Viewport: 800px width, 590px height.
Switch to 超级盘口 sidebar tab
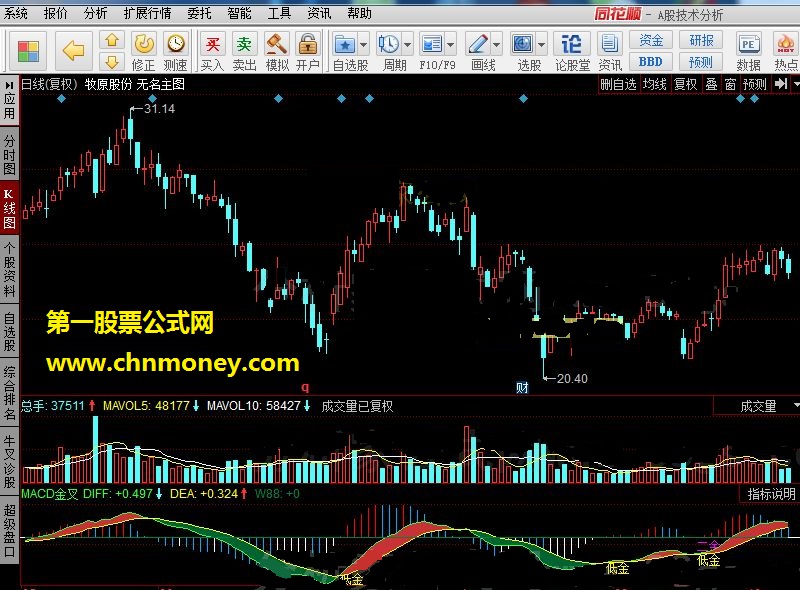(x=9, y=531)
